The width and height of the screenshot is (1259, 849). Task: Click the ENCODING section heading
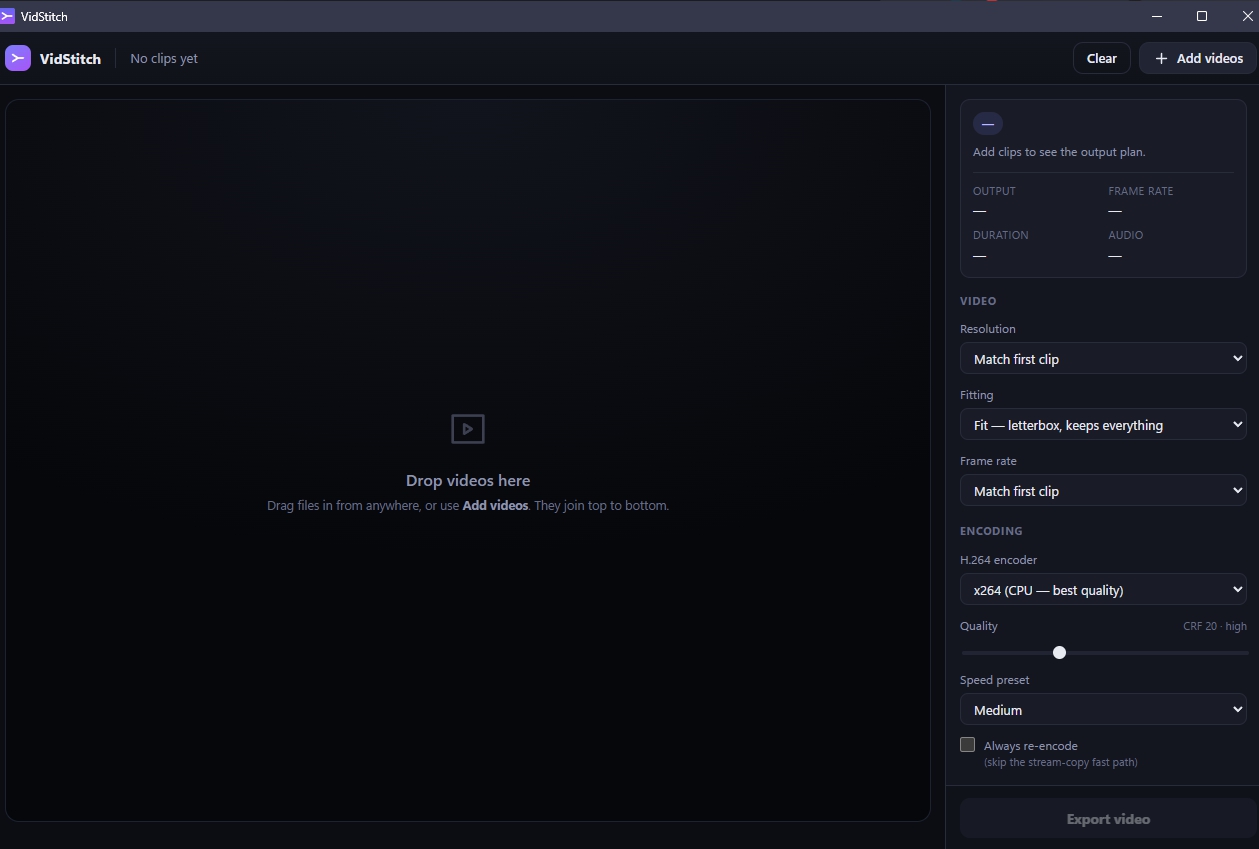991,531
